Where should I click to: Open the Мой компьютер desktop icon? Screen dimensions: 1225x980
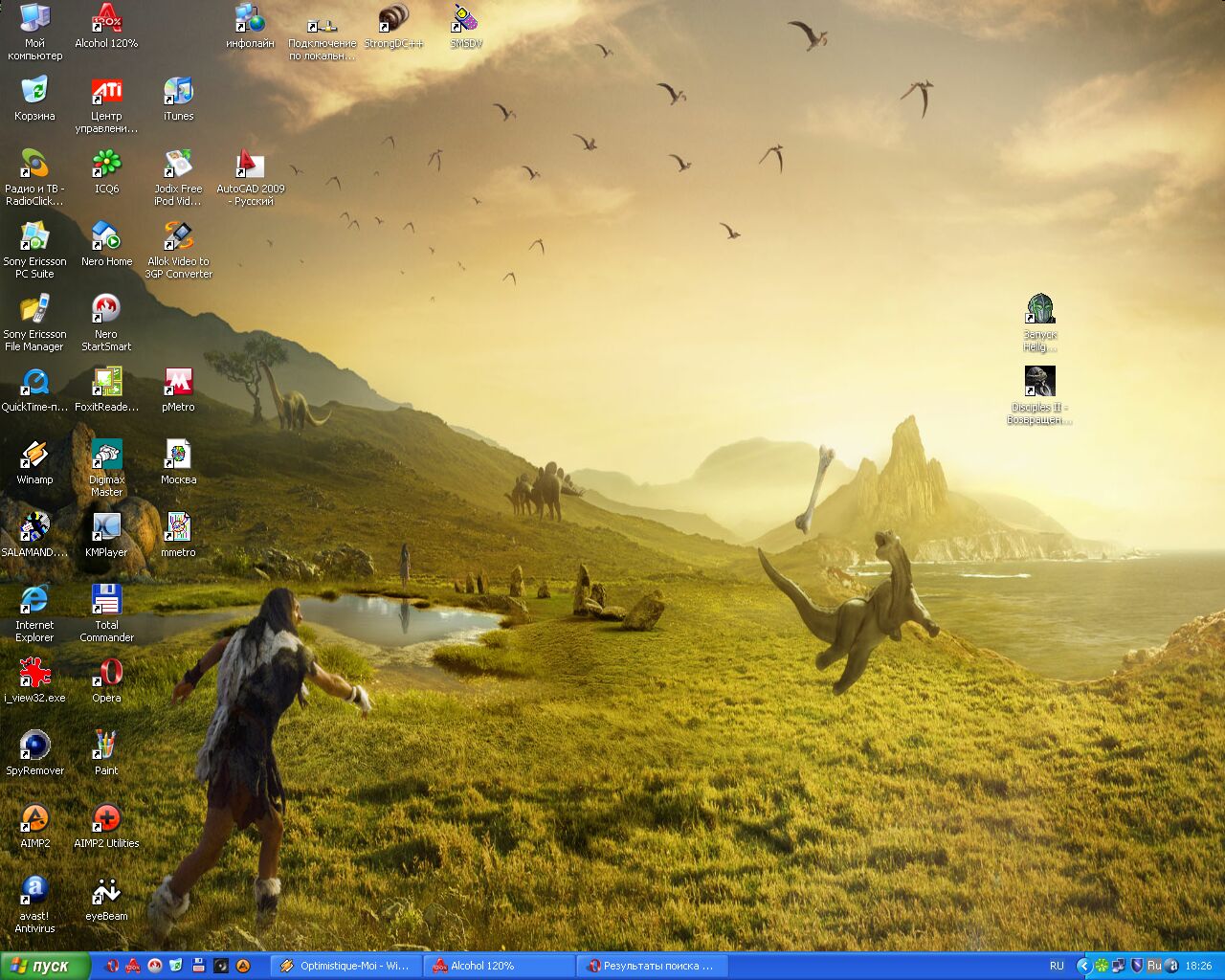pos(34,32)
